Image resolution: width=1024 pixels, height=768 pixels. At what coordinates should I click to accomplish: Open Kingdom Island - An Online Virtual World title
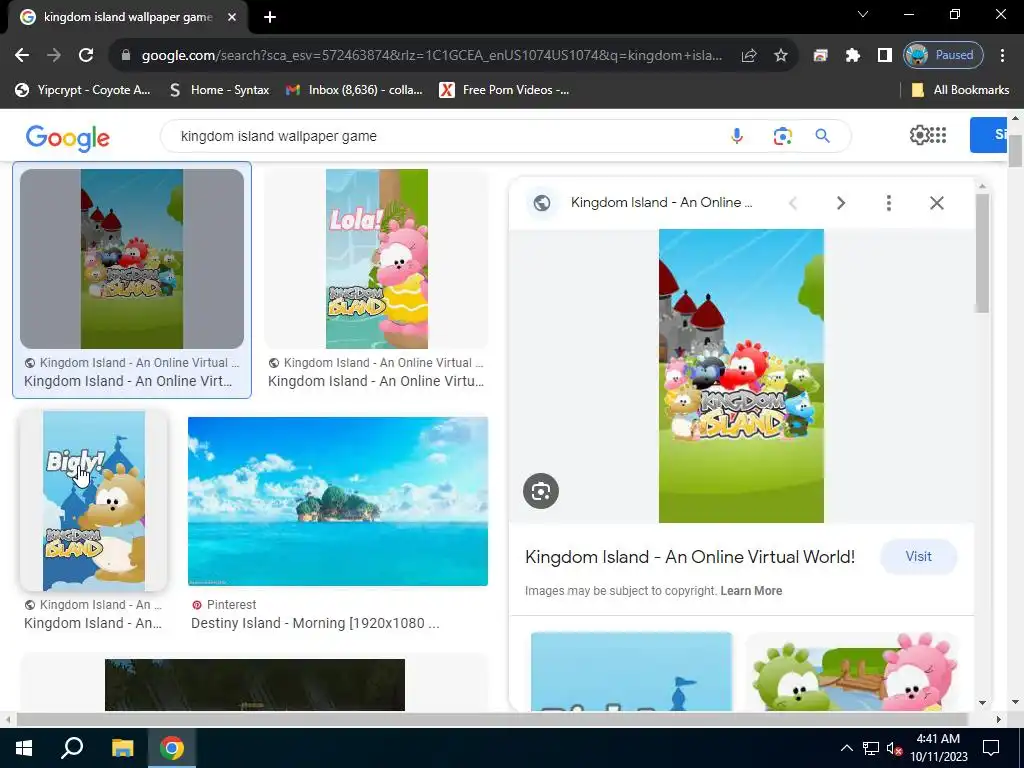[690, 557]
